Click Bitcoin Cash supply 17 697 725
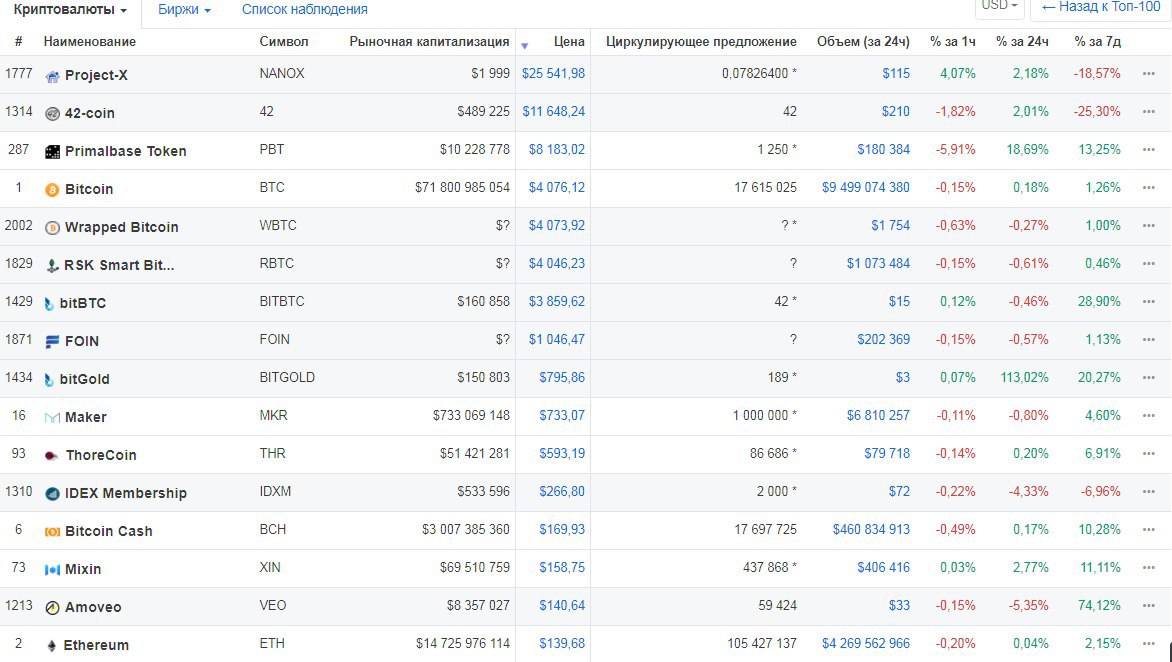This screenshot has height=662, width=1172. (765, 529)
